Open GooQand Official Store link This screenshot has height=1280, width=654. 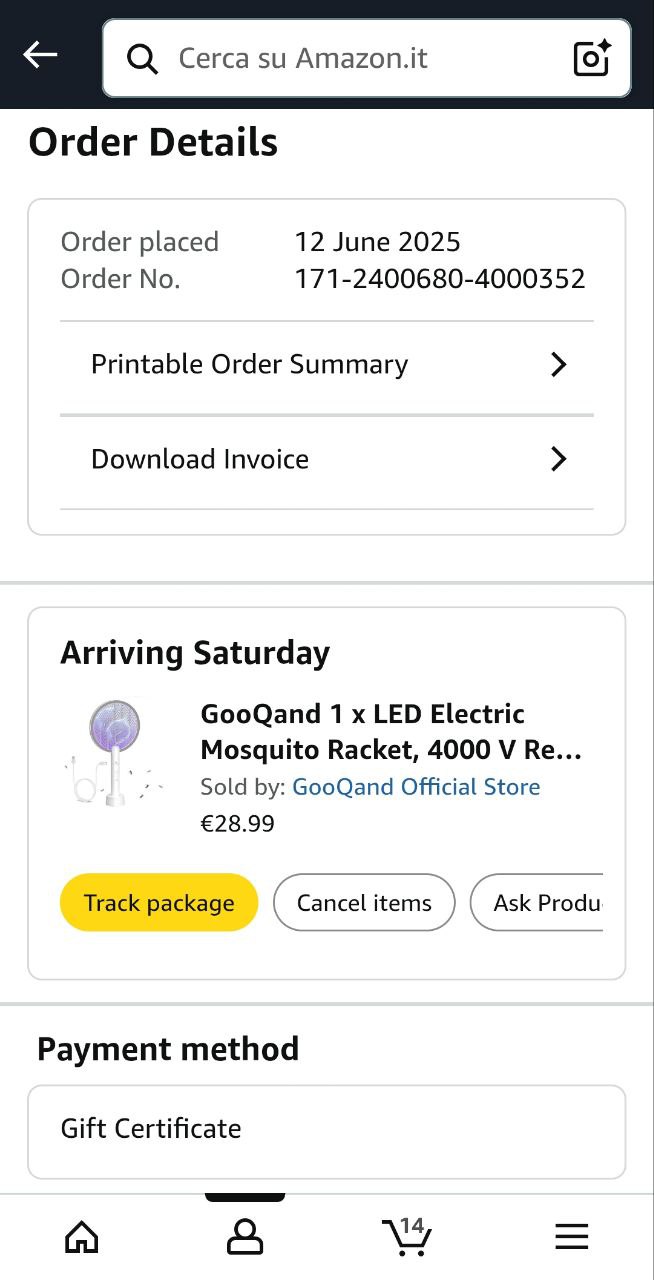[x=416, y=787]
